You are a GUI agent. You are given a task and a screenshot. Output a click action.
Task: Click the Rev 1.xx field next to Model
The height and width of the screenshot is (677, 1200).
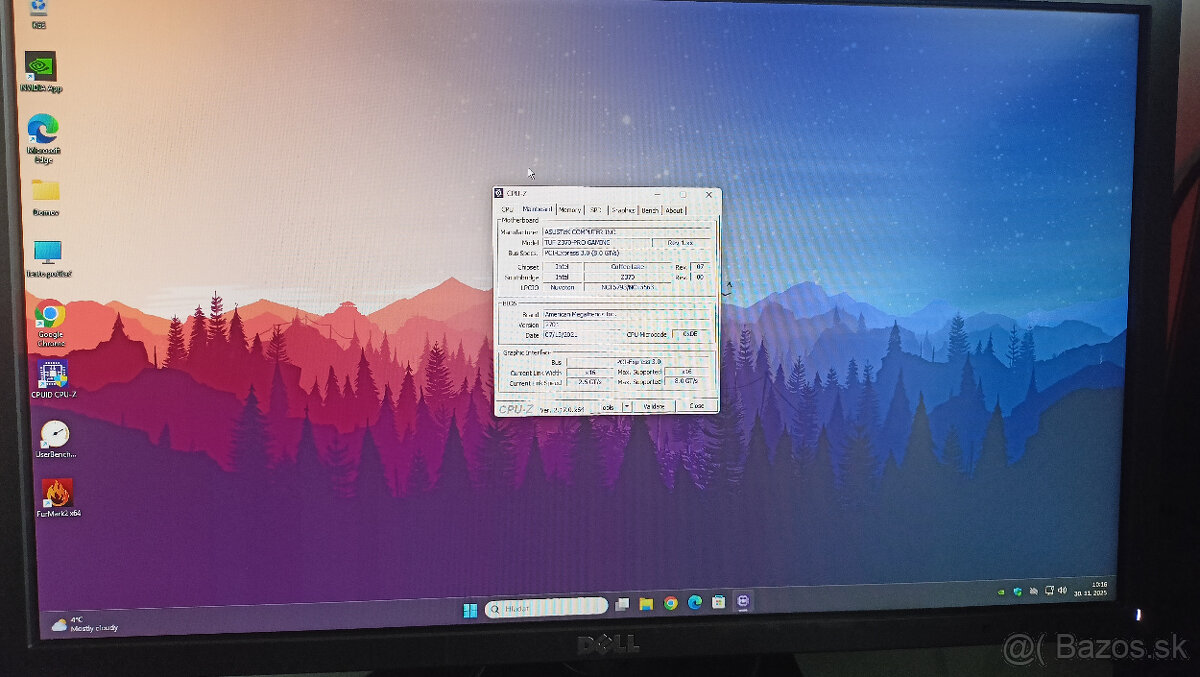pyautogui.click(x=683, y=241)
